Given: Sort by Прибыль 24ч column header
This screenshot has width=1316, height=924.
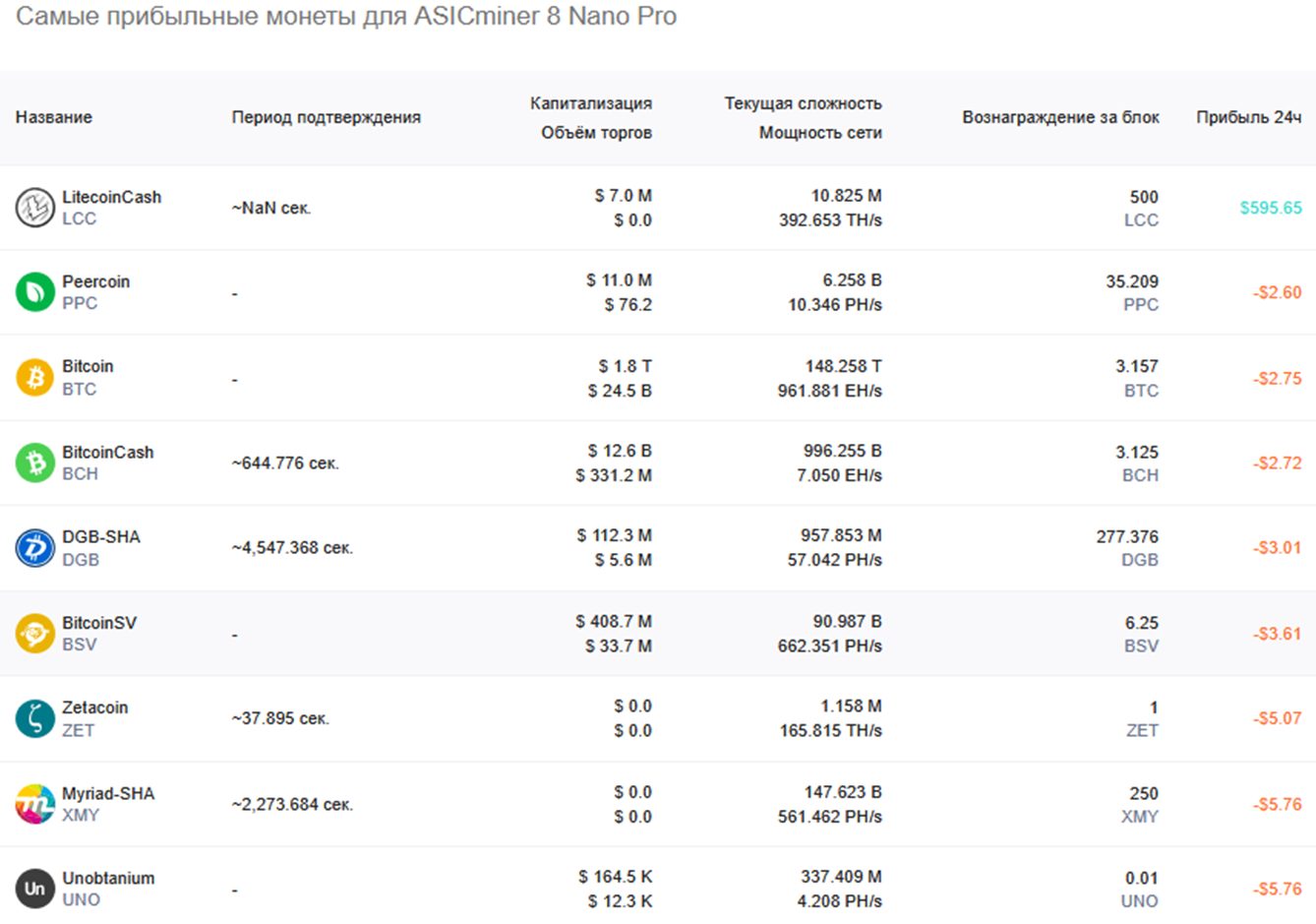Looking at the screenshot, I should [x=1248, y=117].
